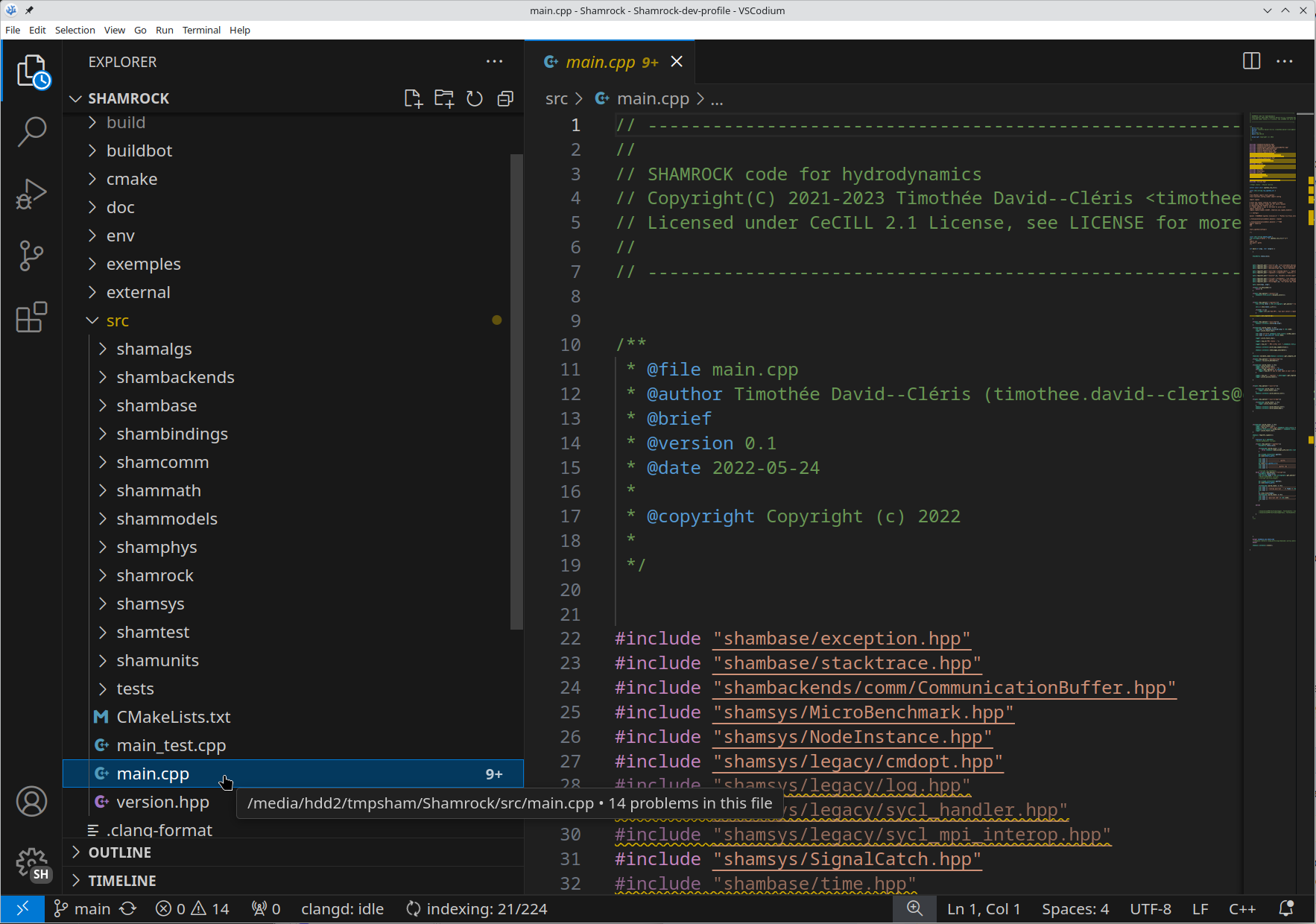Image resolution: width=1316 pixels, height=924 pixels.
Task: Collapse the src folder
Action: (x=294, y=320)
